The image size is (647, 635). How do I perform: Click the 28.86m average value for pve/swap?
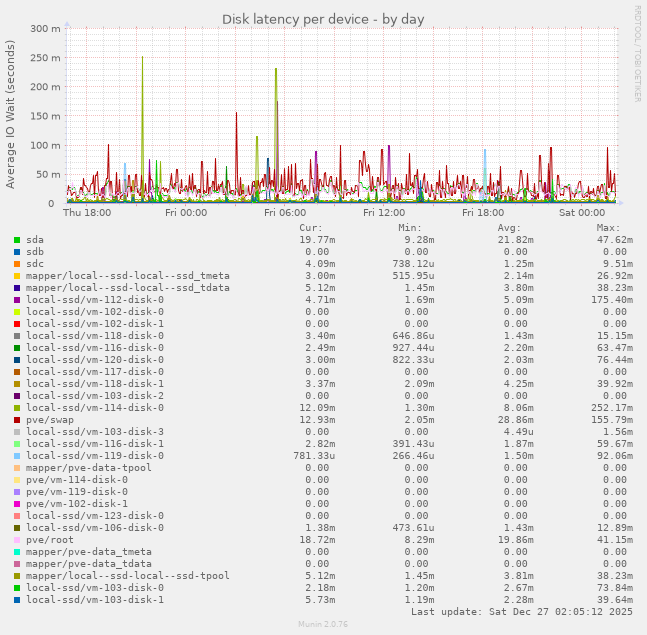pos(515,420)
